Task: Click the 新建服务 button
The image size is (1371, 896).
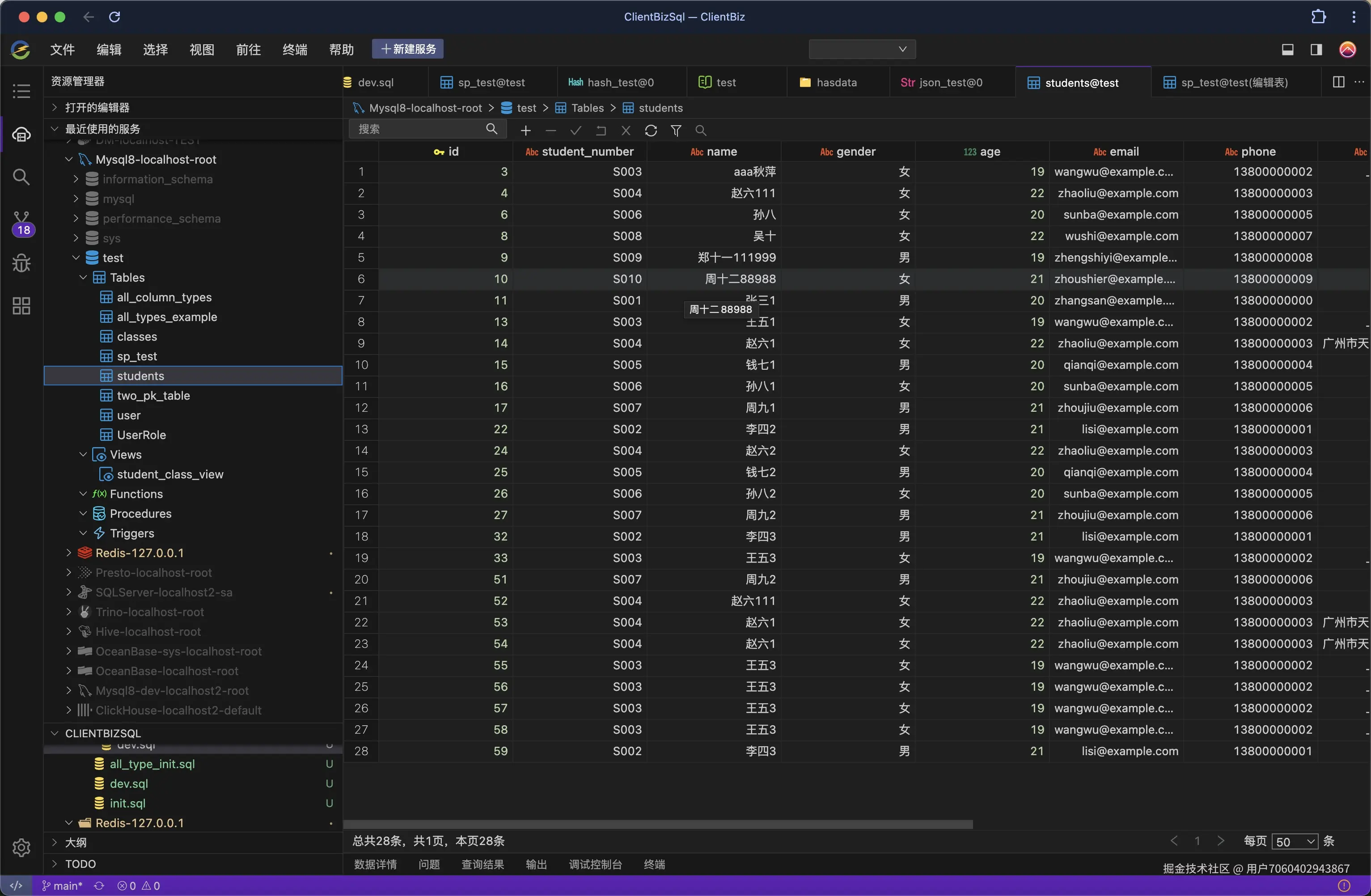Action: point(407,49)
